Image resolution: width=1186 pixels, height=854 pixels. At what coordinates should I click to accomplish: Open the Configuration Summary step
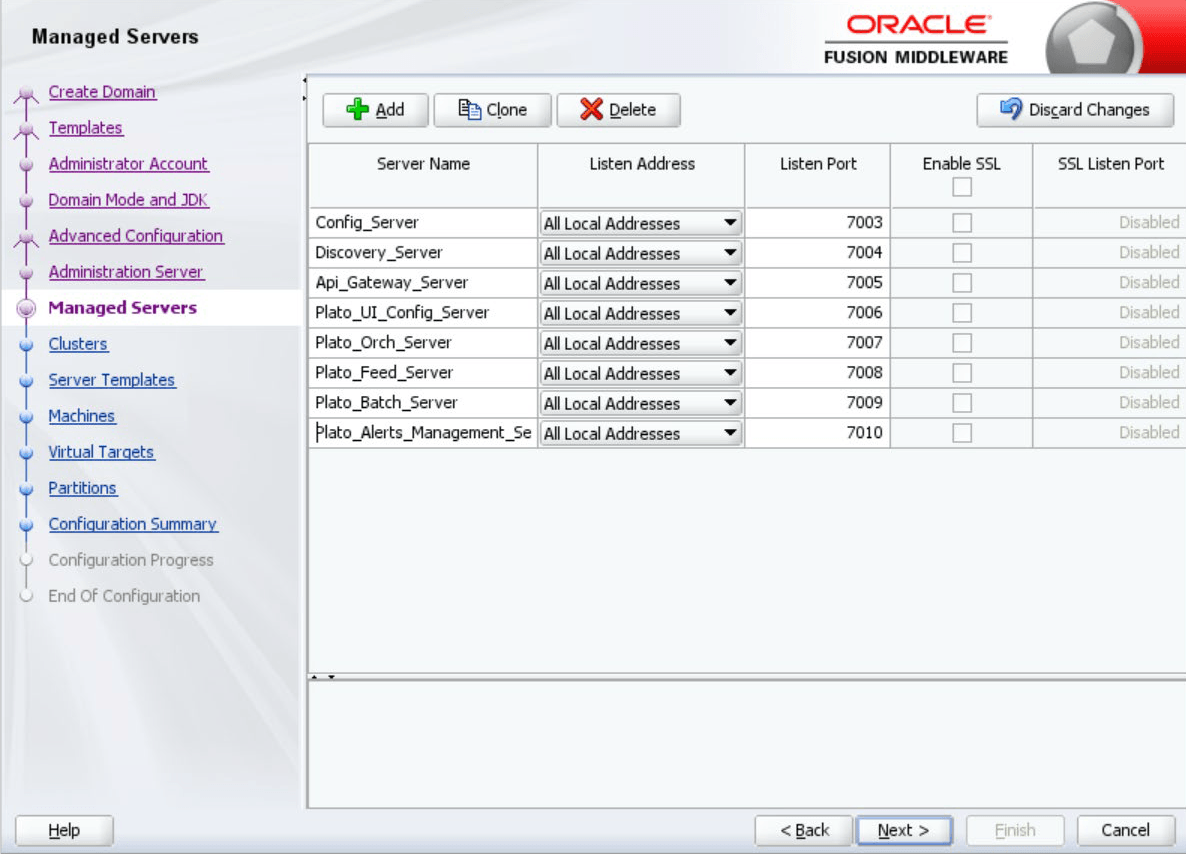click(x=132, y=524)
